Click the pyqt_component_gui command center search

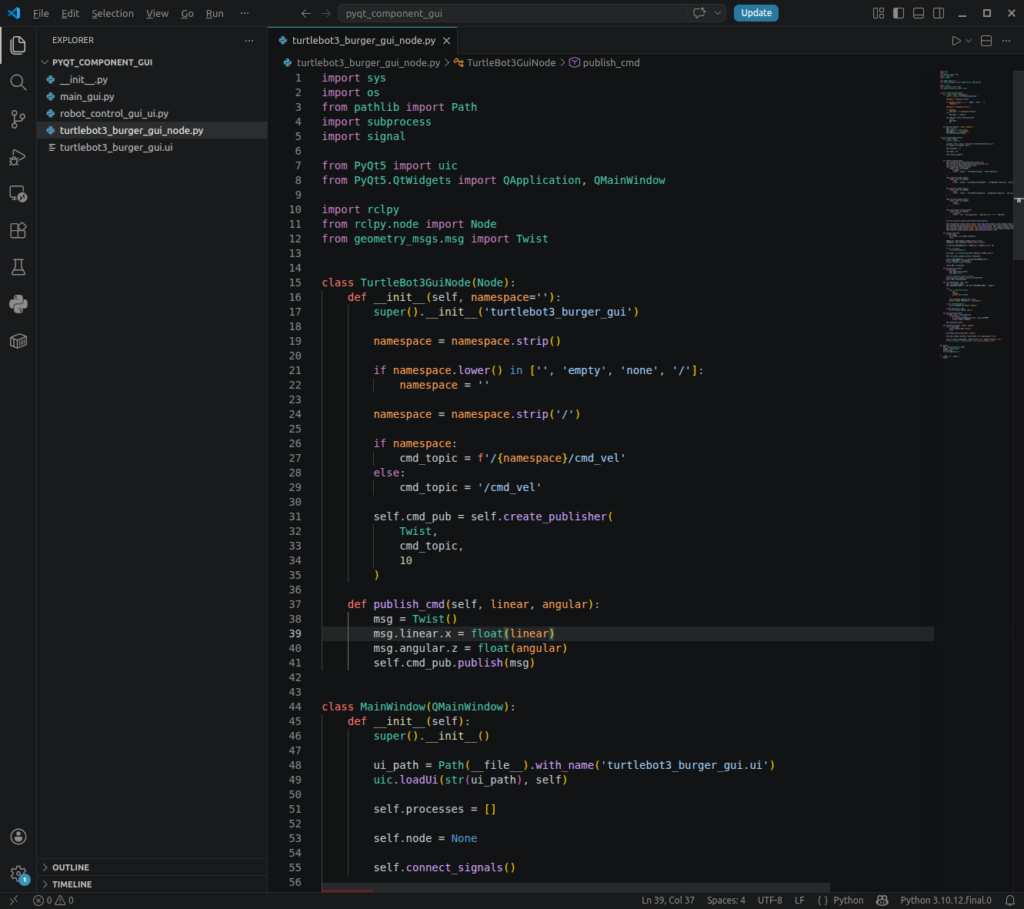[513, 13]
